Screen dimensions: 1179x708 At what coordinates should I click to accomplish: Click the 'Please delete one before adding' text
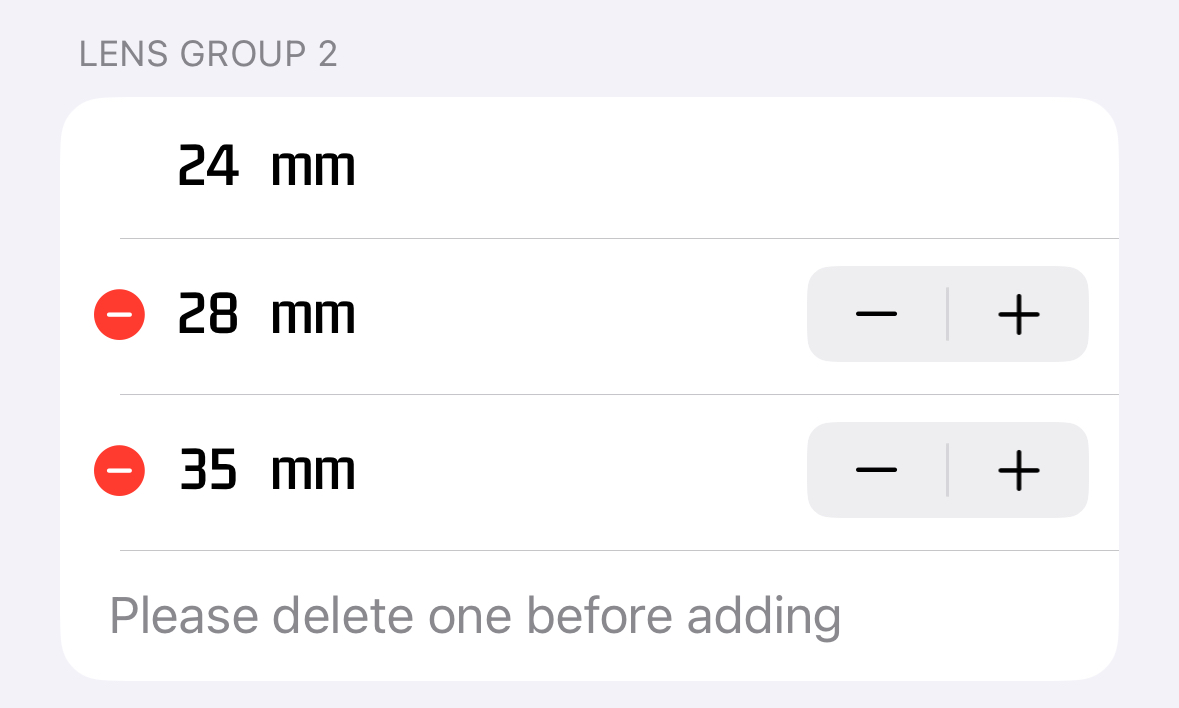pyautogui.click(x=475, y=618)
